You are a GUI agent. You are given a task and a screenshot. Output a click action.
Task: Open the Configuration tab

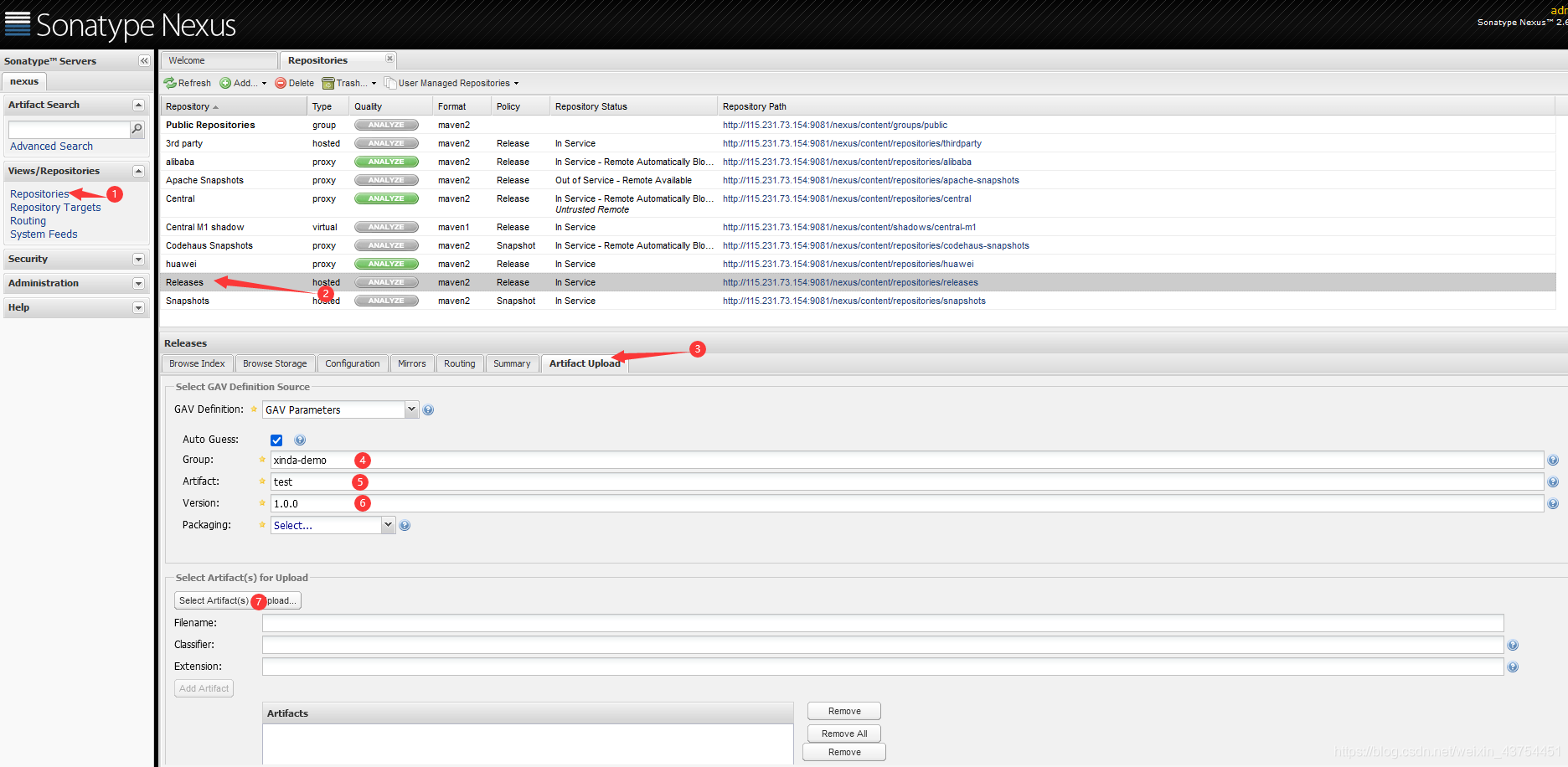[352, 363]
